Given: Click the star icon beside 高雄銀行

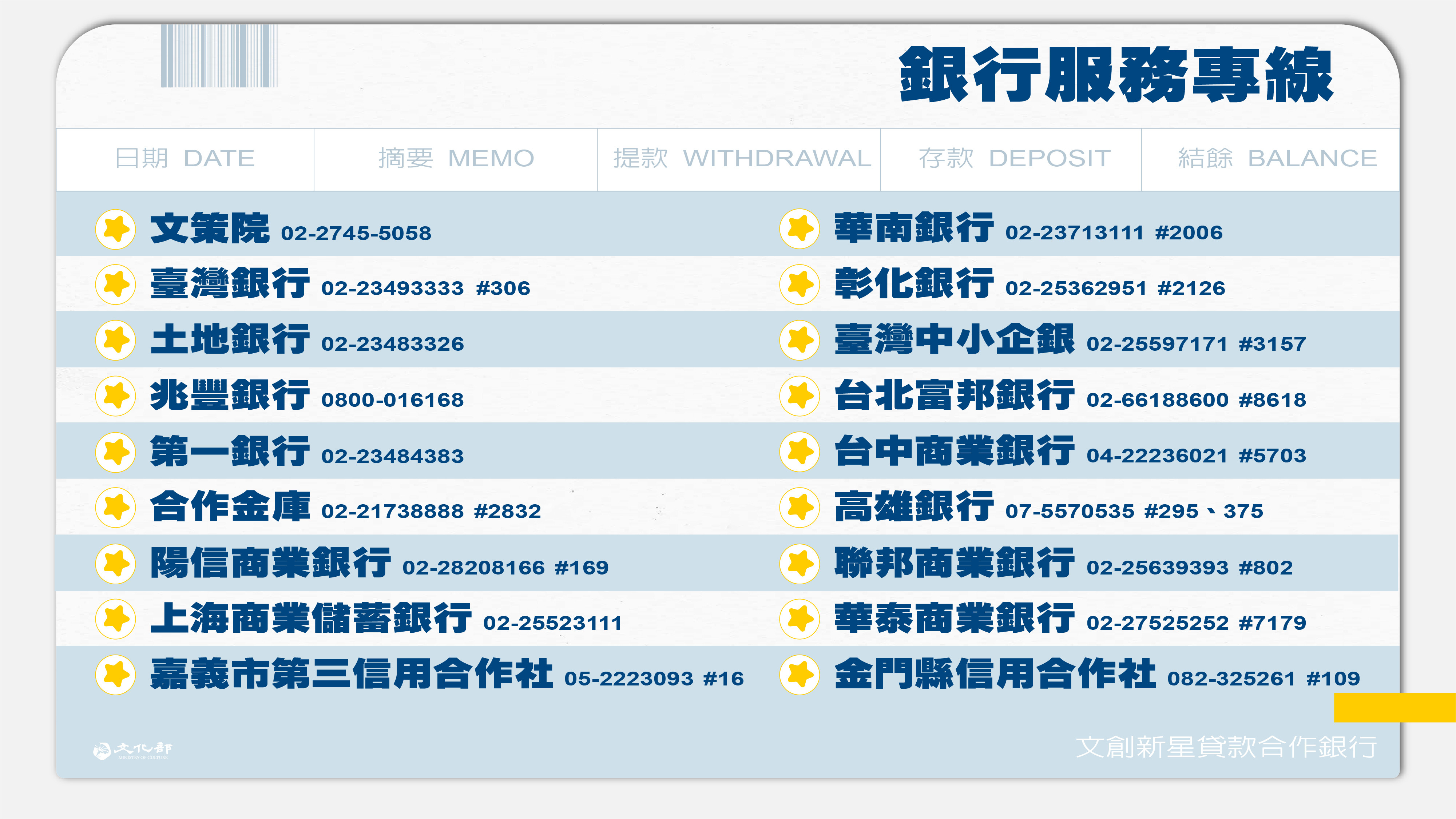Looking at the screenshot, I should pyautogui.click(x=800, y=507).
